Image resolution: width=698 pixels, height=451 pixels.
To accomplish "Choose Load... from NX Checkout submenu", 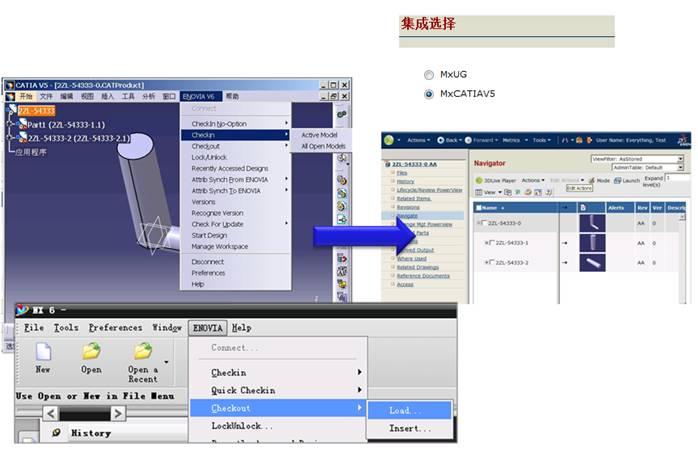I will [x=410, y=410].
